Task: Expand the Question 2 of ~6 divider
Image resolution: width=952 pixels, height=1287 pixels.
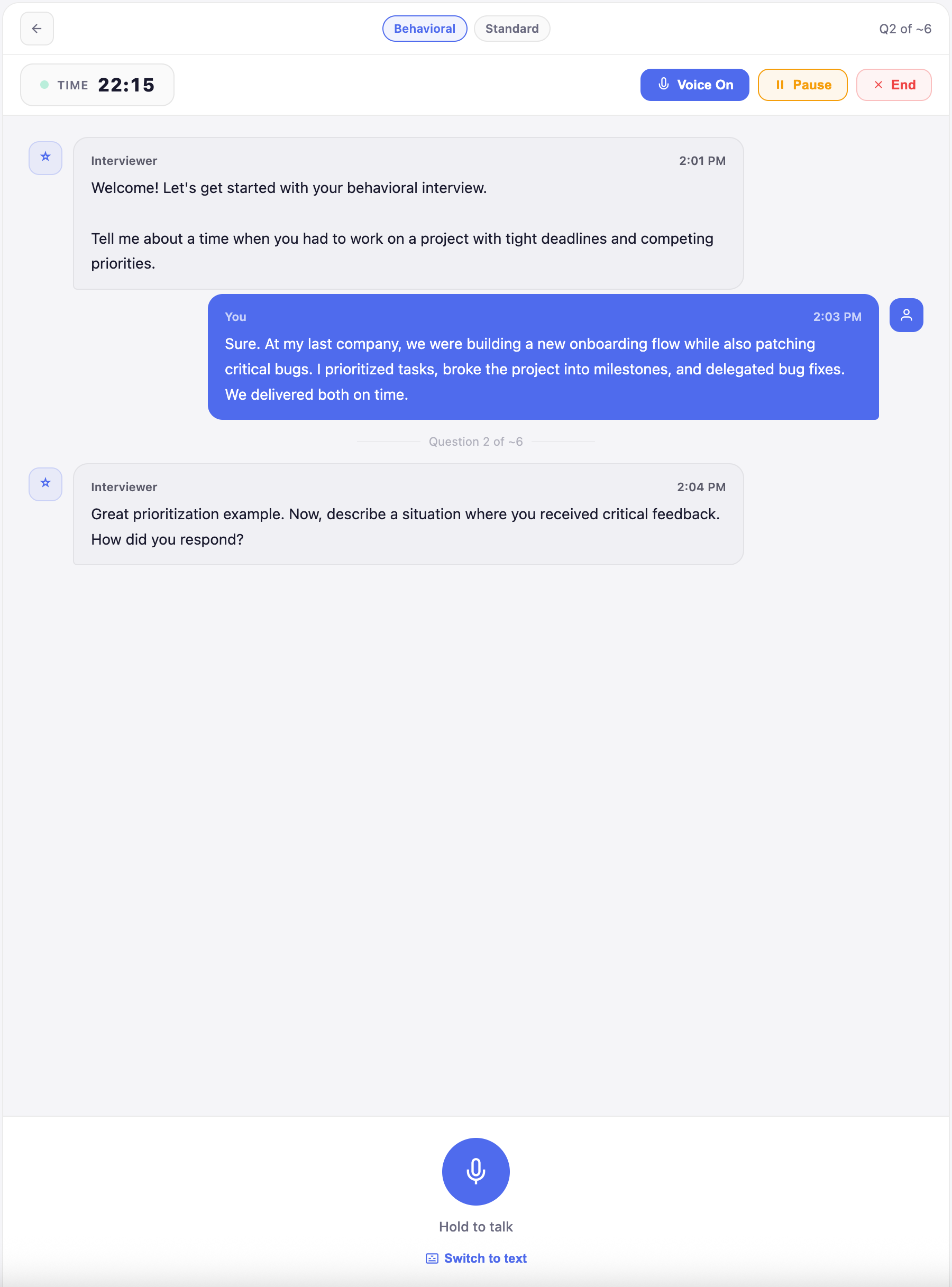Action: click(476, 442)
